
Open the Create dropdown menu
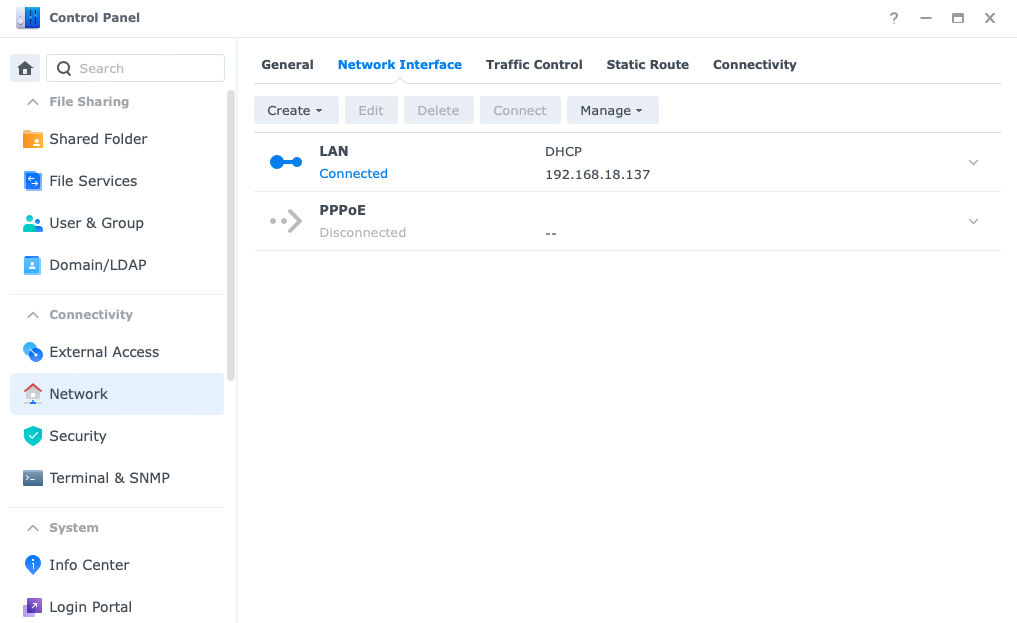pos(296,110)
